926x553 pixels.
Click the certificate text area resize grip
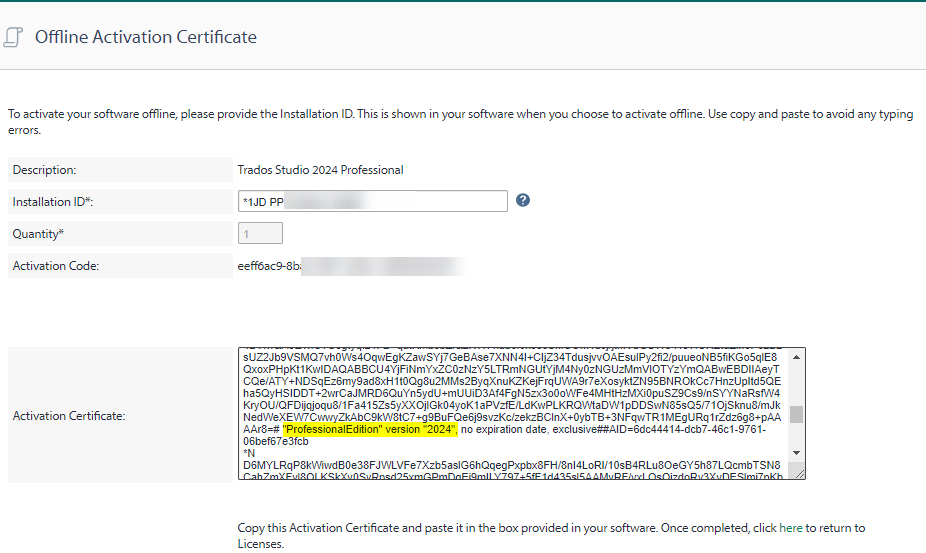click(800, 473)
